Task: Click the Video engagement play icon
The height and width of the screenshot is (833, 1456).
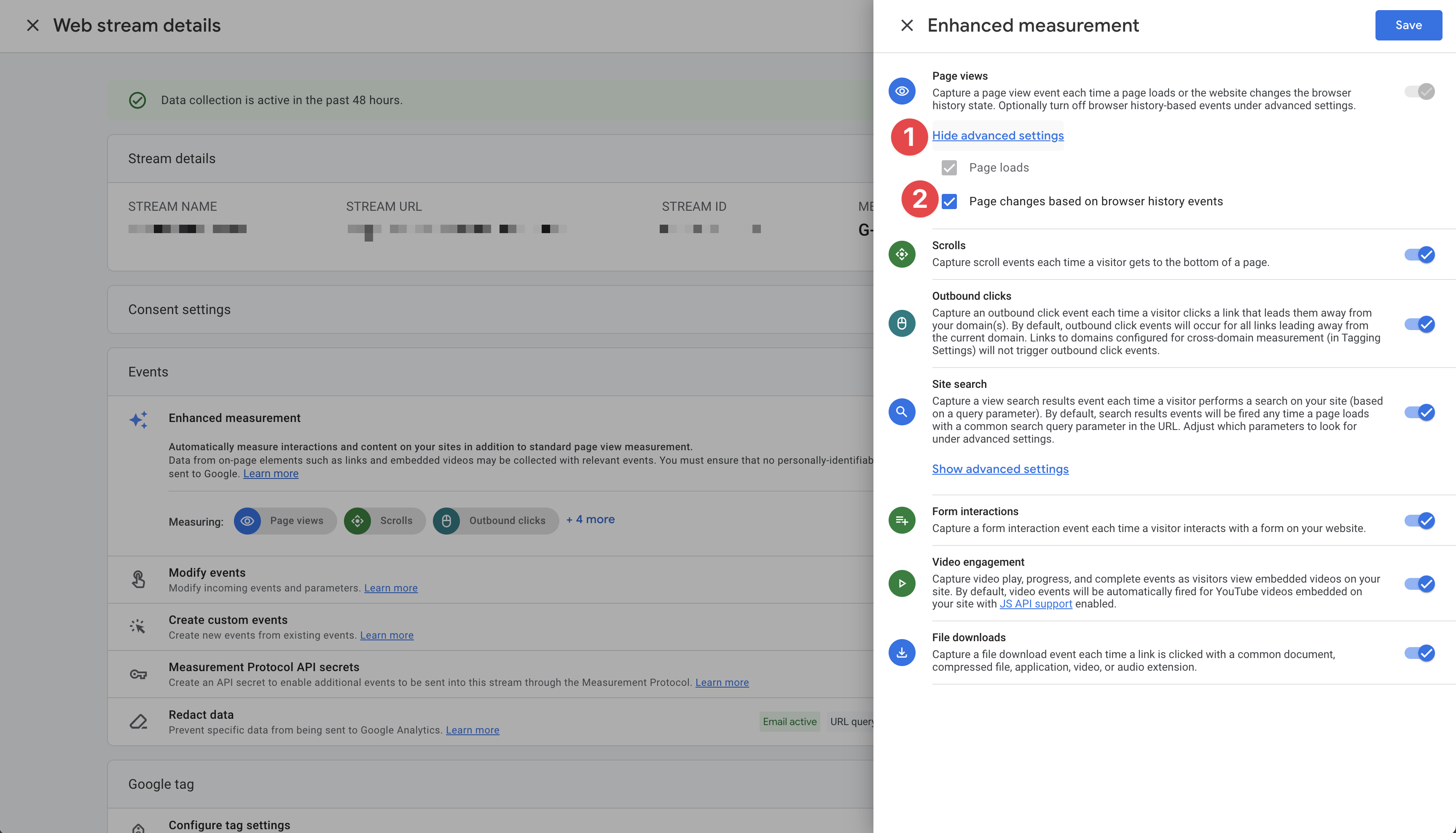Action: pos(902,583)
